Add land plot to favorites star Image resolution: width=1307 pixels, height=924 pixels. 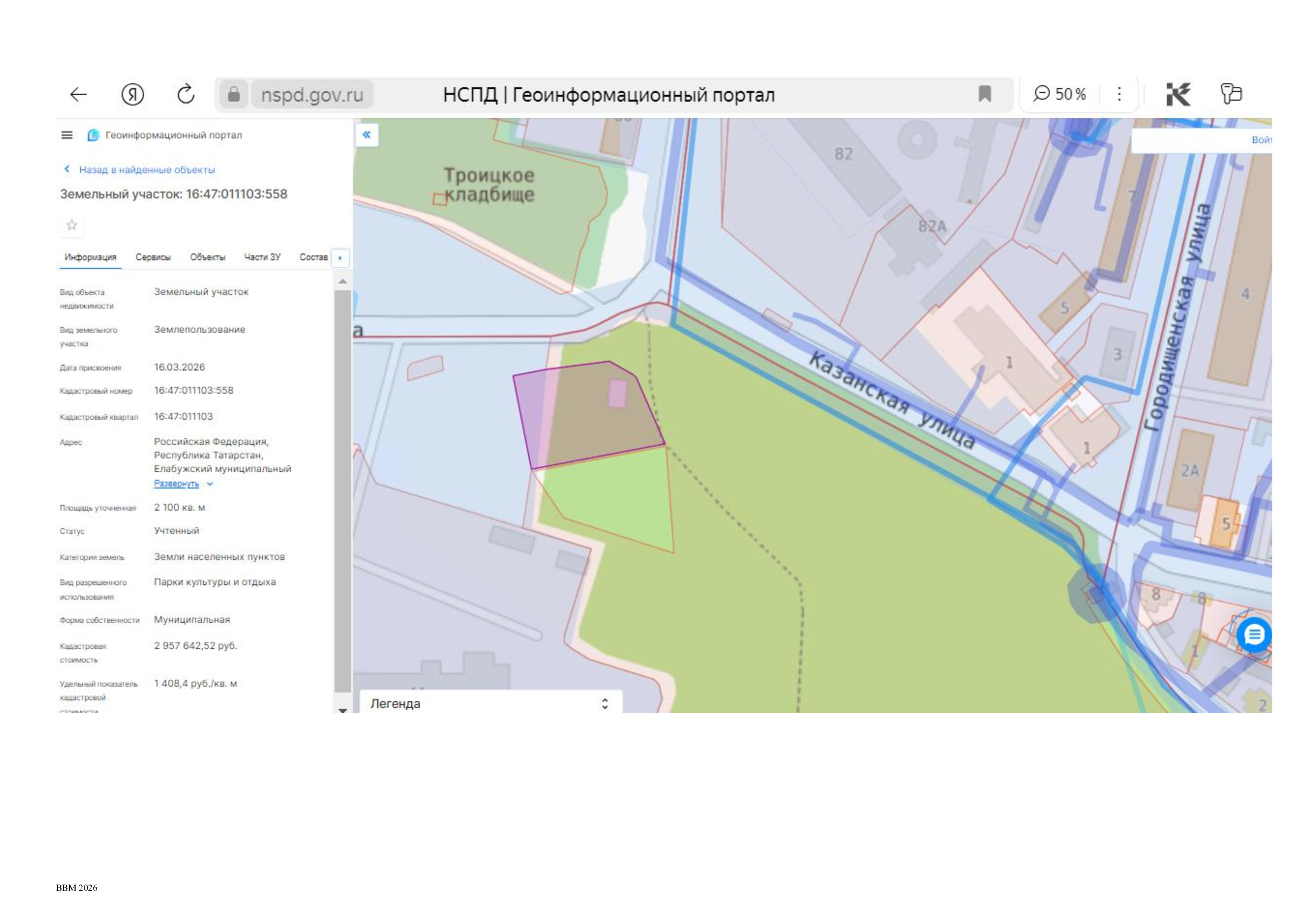72,225
